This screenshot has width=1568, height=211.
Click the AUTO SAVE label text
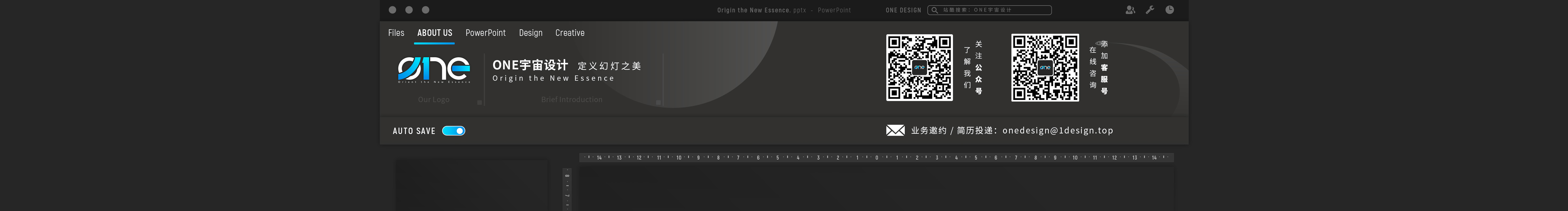(414, 131)
